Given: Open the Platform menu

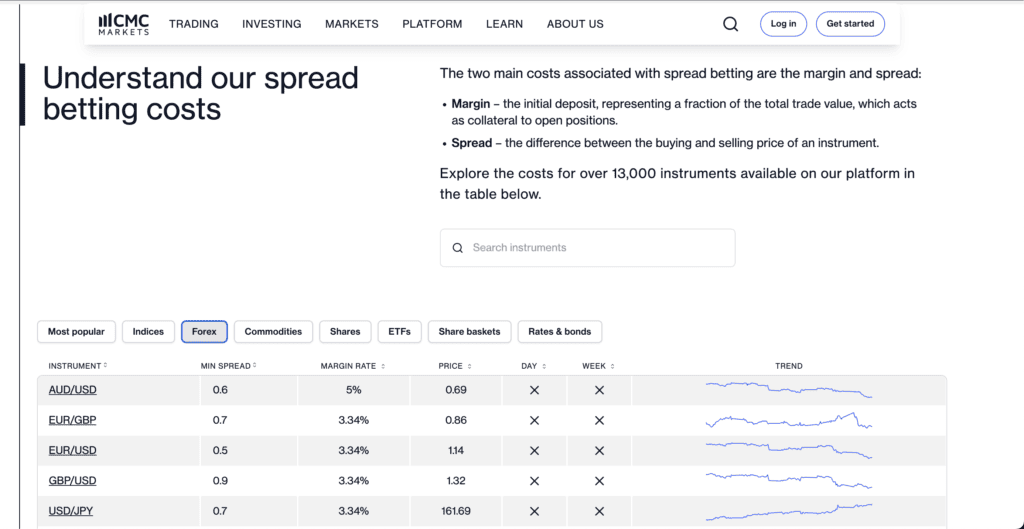Looking at the screenshot, I should click(432, 24).
